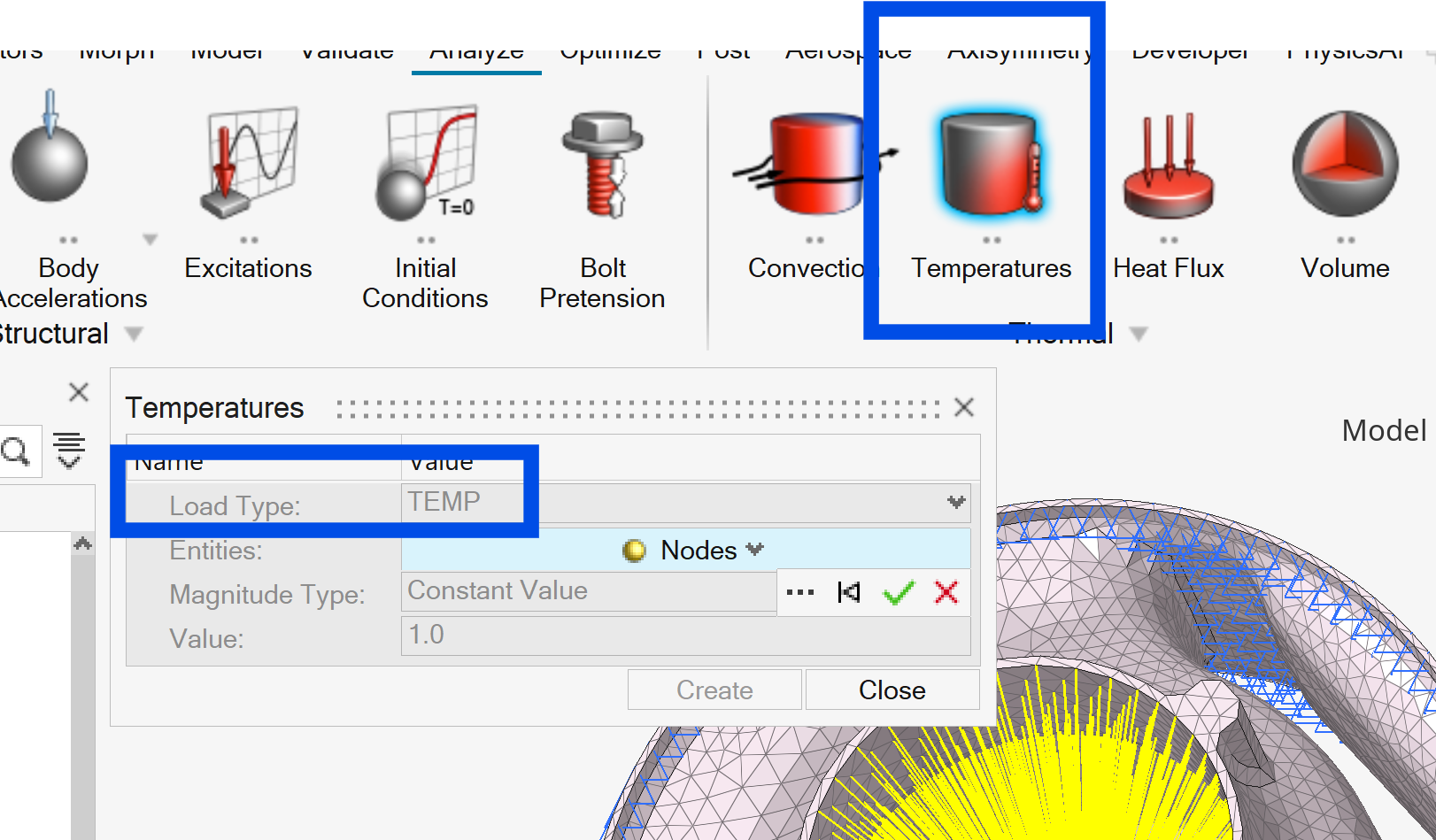
Task: Select the Volume thermal tool
Action: click(1345, 164)
